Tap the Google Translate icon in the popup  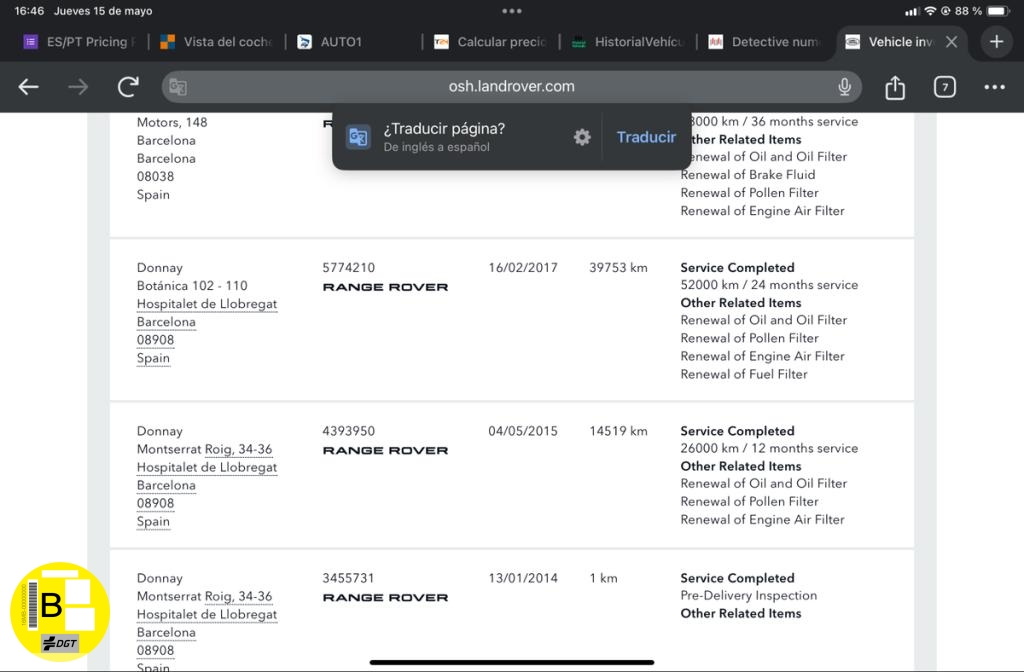pos(358,137)
